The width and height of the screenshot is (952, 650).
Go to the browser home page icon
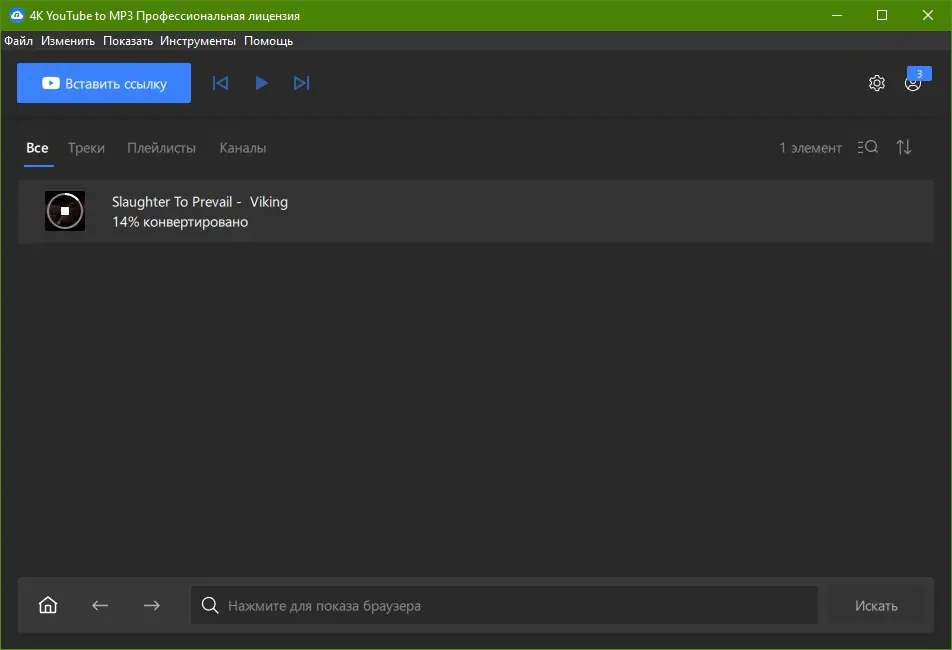pyautogui.click(x=48, y=605)
